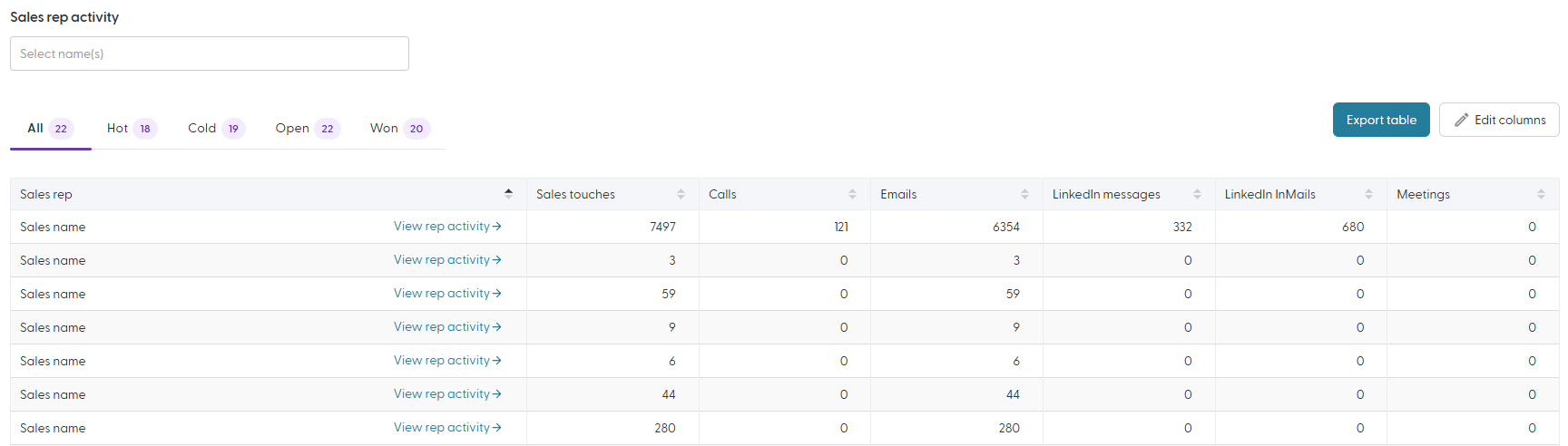
Task: Switch to the All tab
Action: [51, 129]
